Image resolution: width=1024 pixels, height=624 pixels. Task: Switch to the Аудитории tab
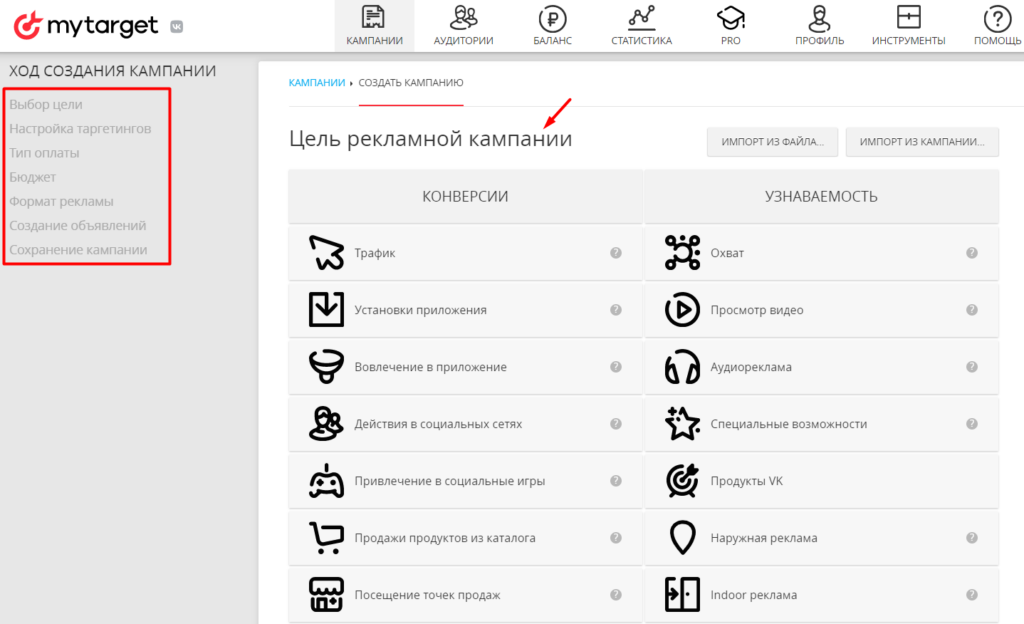pos(464,26)
